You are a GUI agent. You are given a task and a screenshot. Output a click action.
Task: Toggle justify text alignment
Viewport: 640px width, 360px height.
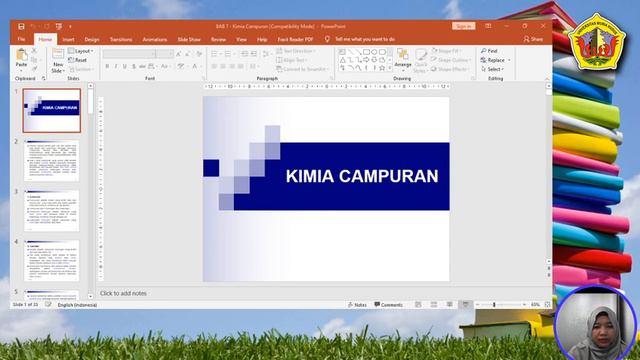[241, 66]
